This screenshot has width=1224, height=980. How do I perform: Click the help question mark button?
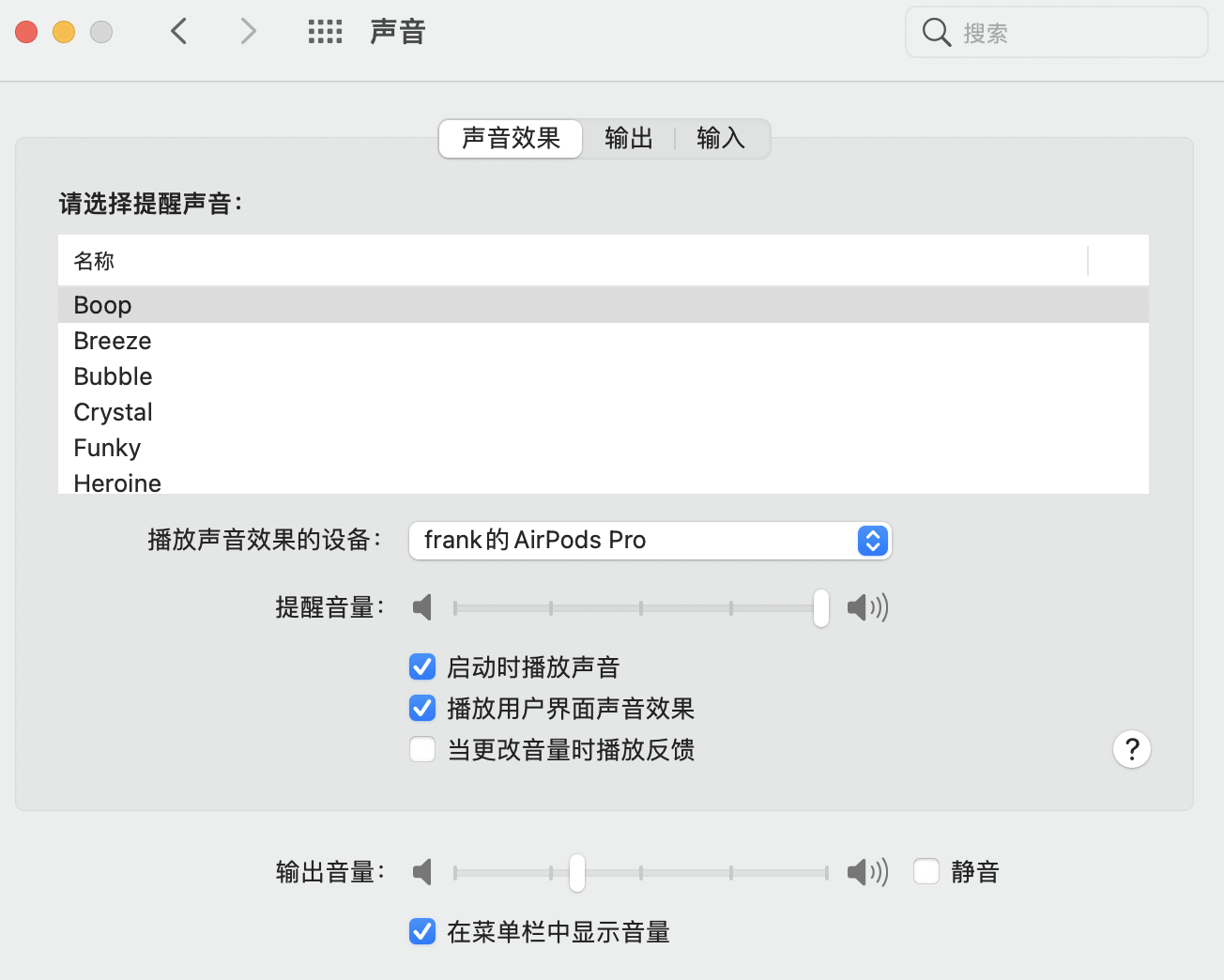[1131, 749]
